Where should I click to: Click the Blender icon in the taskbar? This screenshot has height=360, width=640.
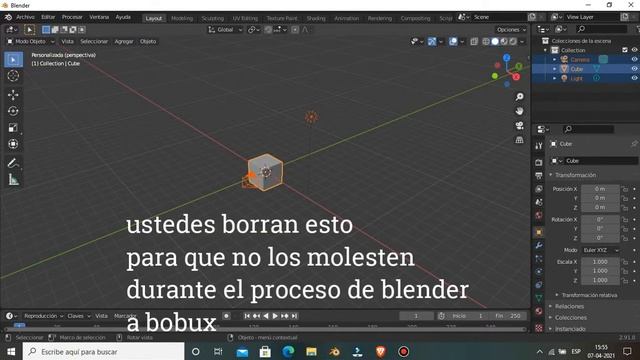tap(335, 351)
